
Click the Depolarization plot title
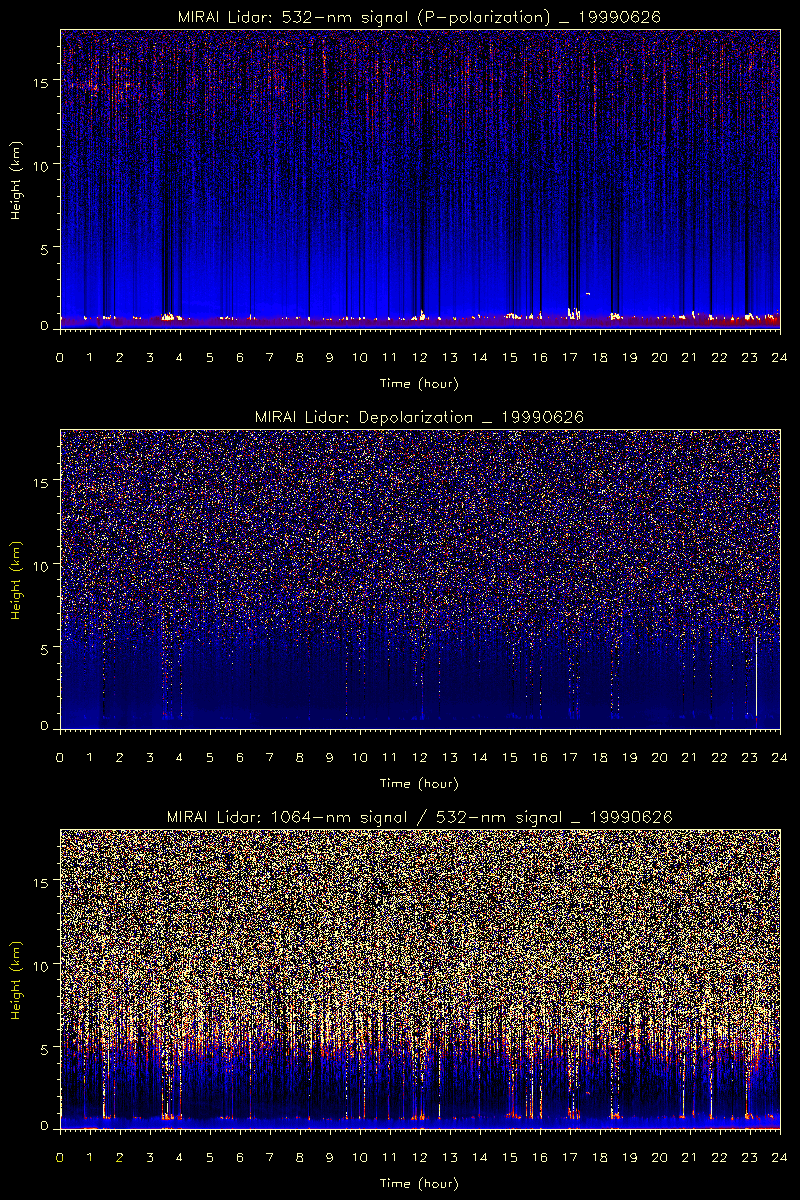click(419, 417)
